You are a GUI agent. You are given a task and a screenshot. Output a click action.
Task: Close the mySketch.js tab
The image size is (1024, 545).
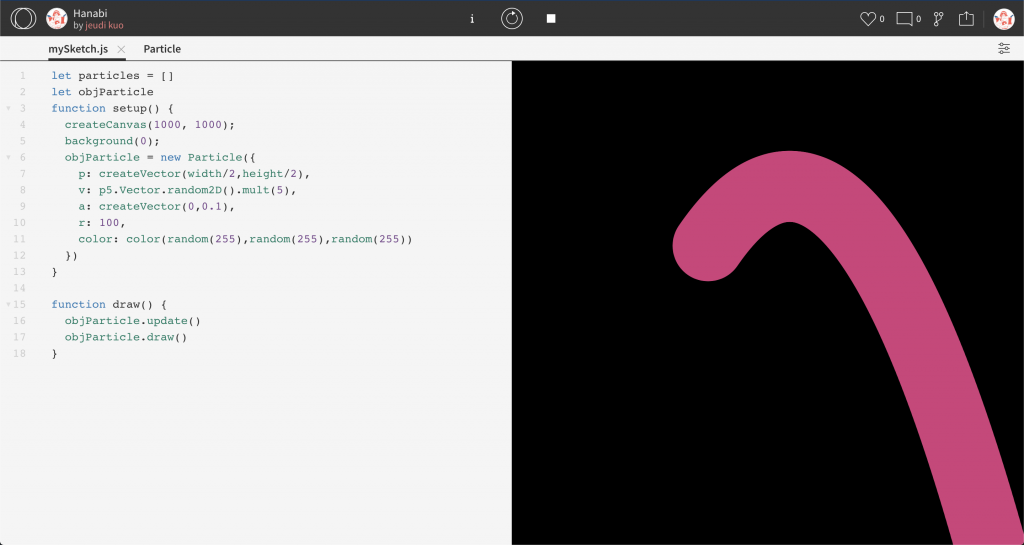click(121, 49)
